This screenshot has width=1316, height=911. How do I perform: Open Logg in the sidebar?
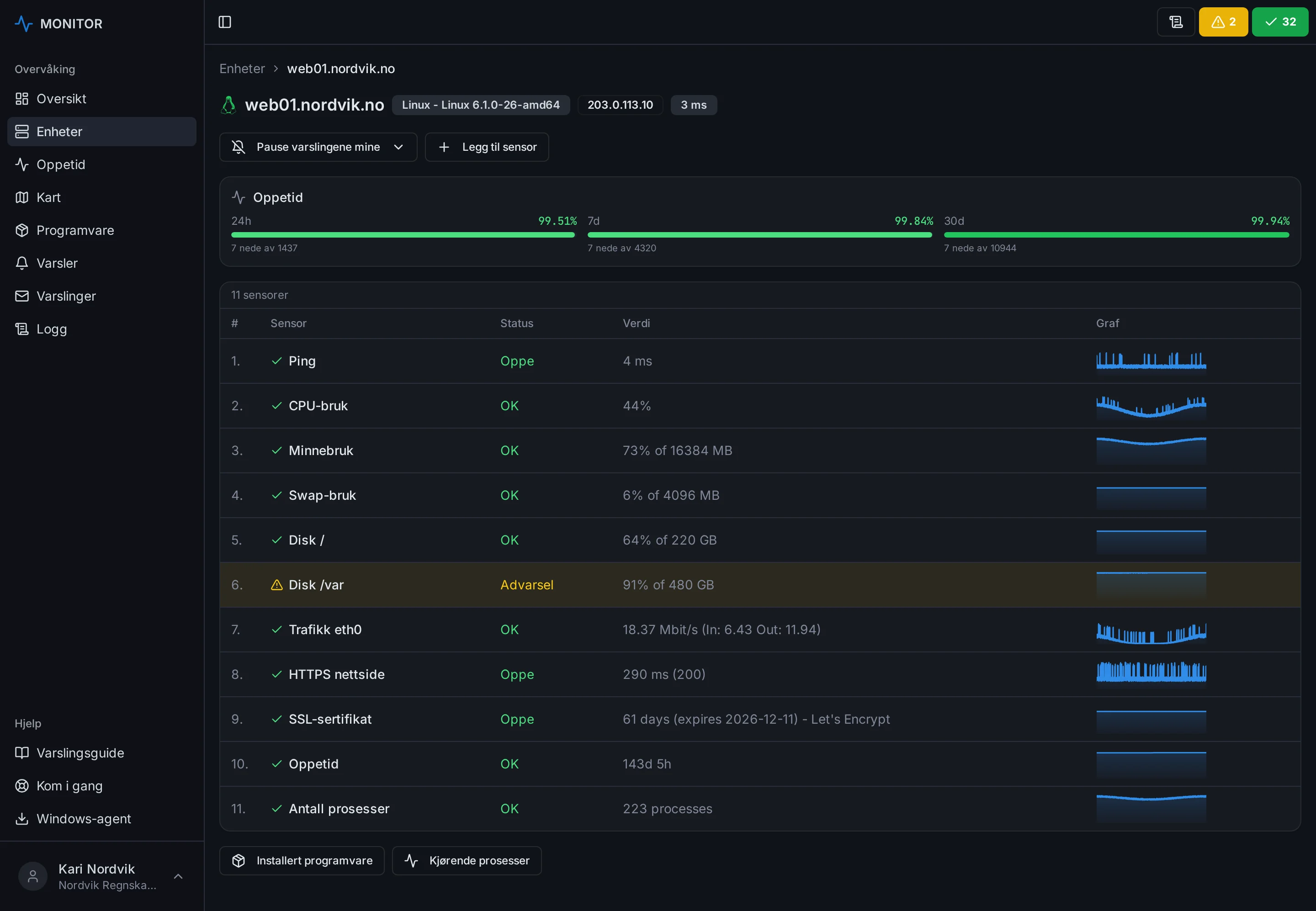[101, 329]
